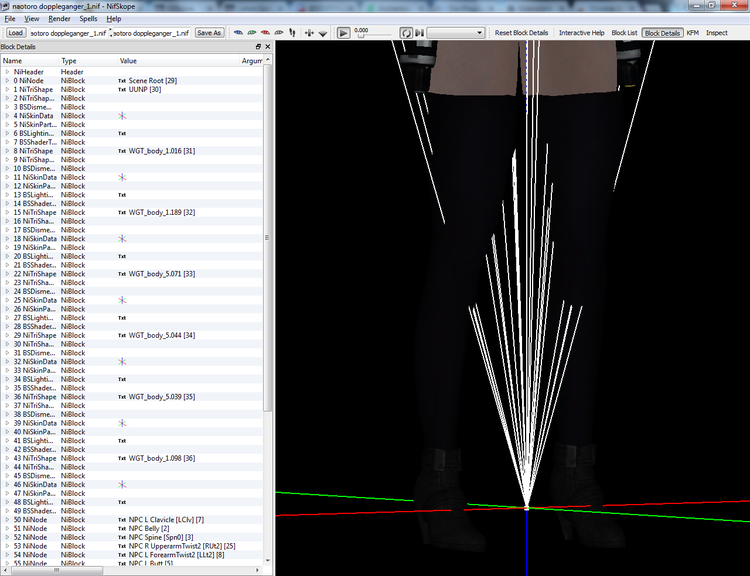Click the Name column header

pyautogui.click(x=30, y=61)
